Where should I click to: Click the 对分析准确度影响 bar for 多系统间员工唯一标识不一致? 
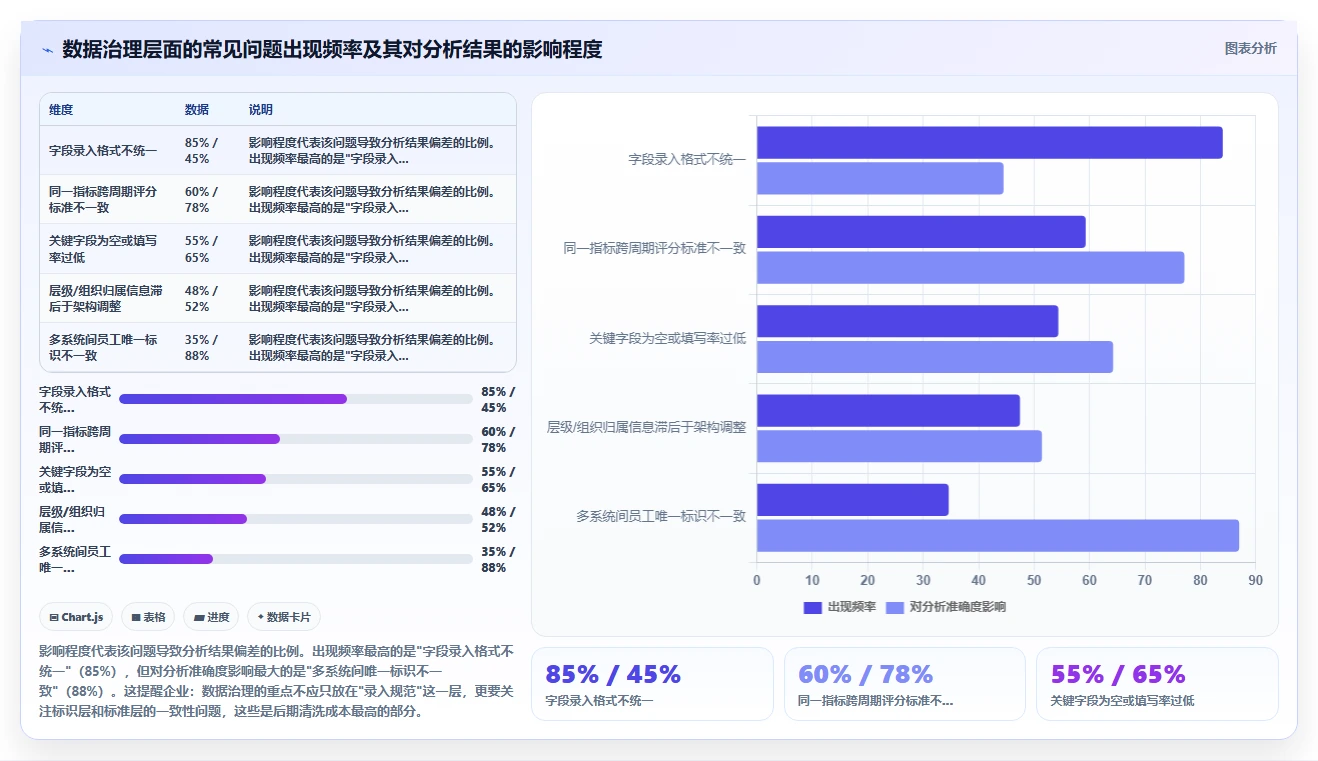pyautogui.click(x=998, y=536)
